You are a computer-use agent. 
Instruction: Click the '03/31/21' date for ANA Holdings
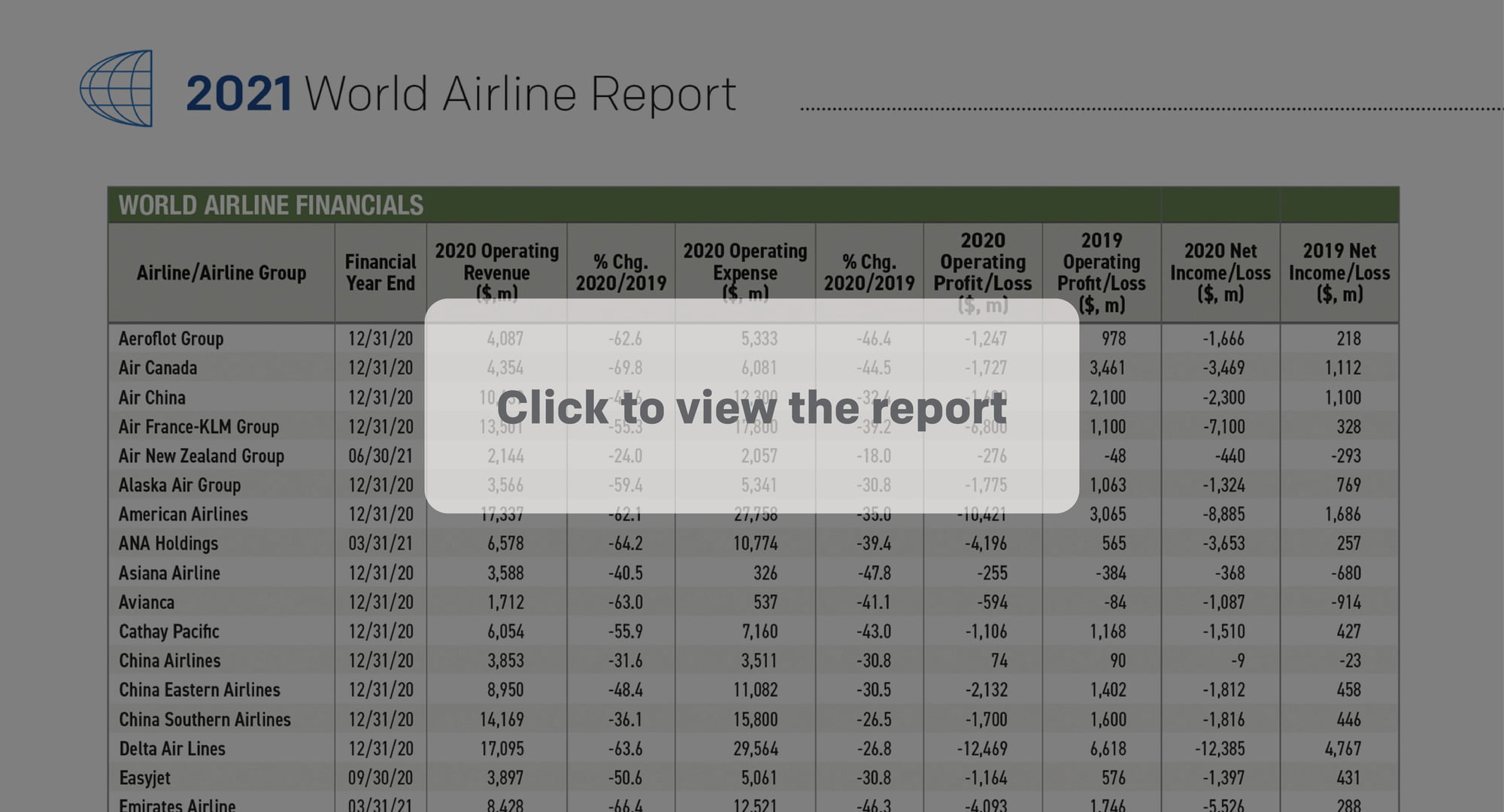(x=381, y=544)
